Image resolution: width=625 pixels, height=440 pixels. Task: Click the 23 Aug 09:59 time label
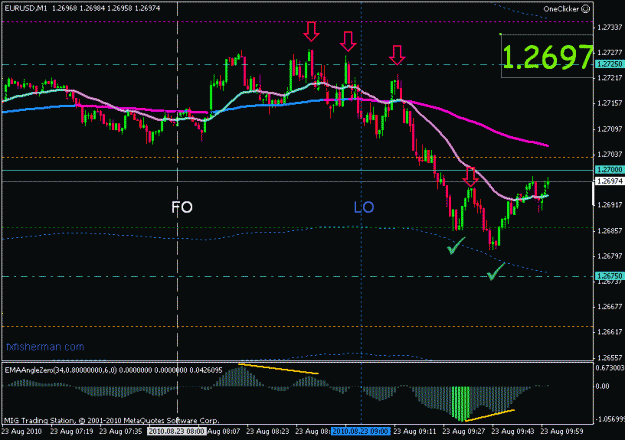(x=562, y=431)
